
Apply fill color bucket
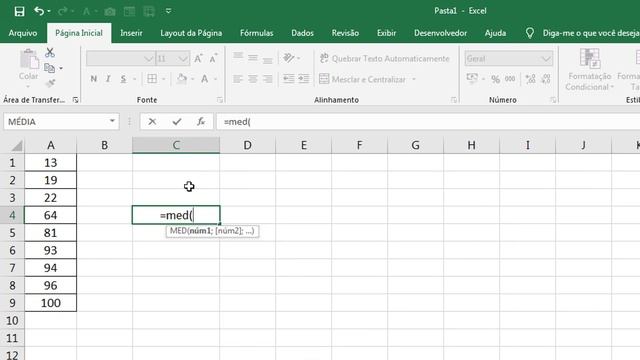click(x=182, y=79)
